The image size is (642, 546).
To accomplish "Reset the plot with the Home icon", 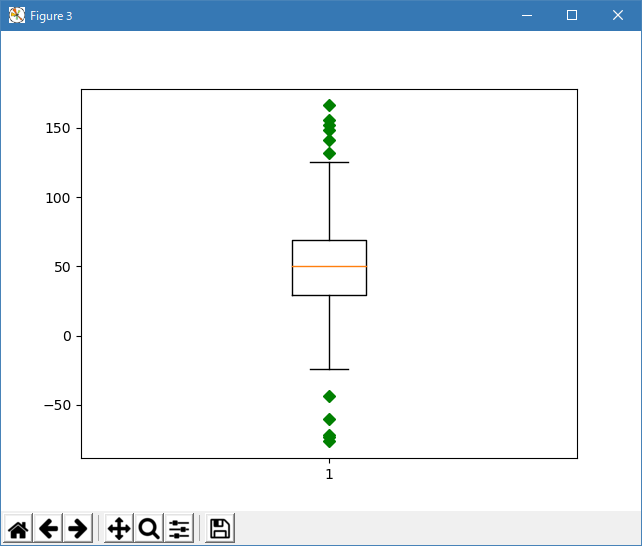I will click(18, 529).
